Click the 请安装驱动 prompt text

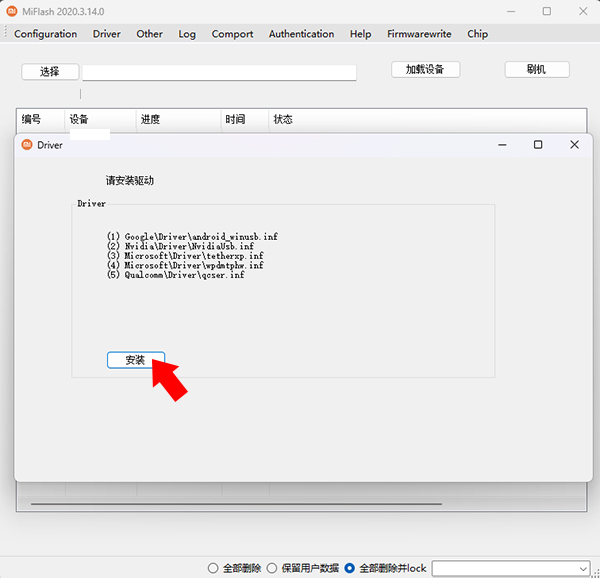130,180
